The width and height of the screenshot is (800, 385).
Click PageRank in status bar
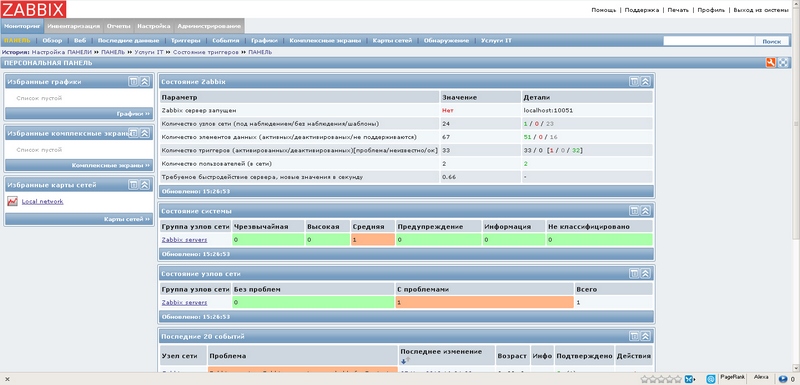[733, 377]
